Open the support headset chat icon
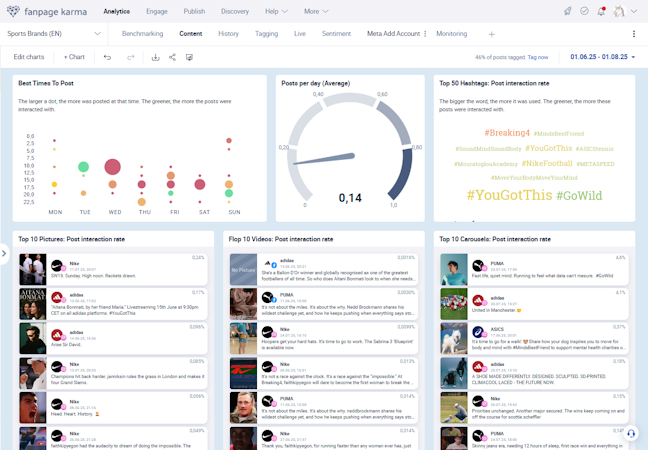This screenshot has height=450, width=648. click(x=631, y=433)
